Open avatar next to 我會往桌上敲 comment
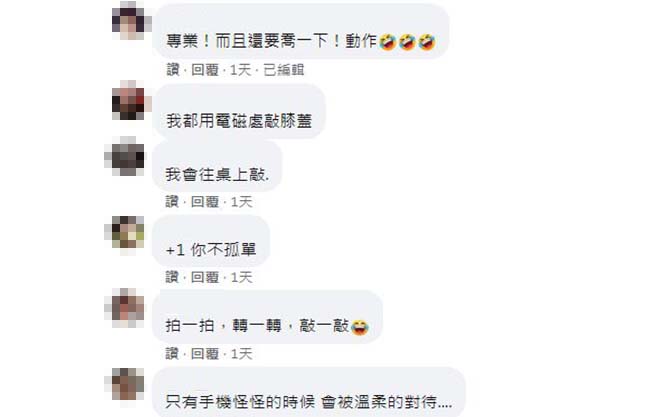Screen dimensions: 650x417 coord(124,156)
